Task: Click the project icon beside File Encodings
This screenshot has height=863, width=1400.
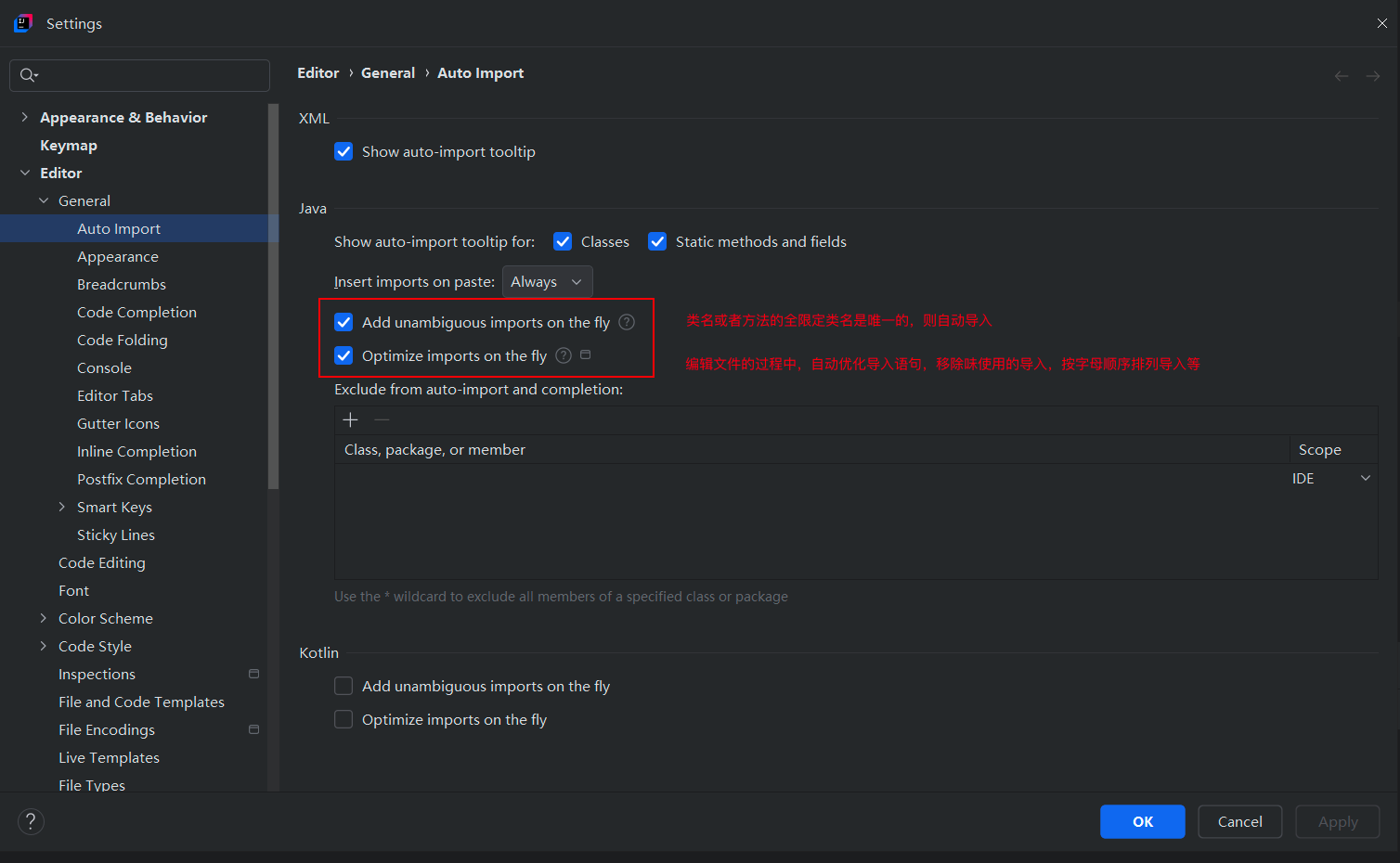Action: pyautogui.click(x=254, y=729)
